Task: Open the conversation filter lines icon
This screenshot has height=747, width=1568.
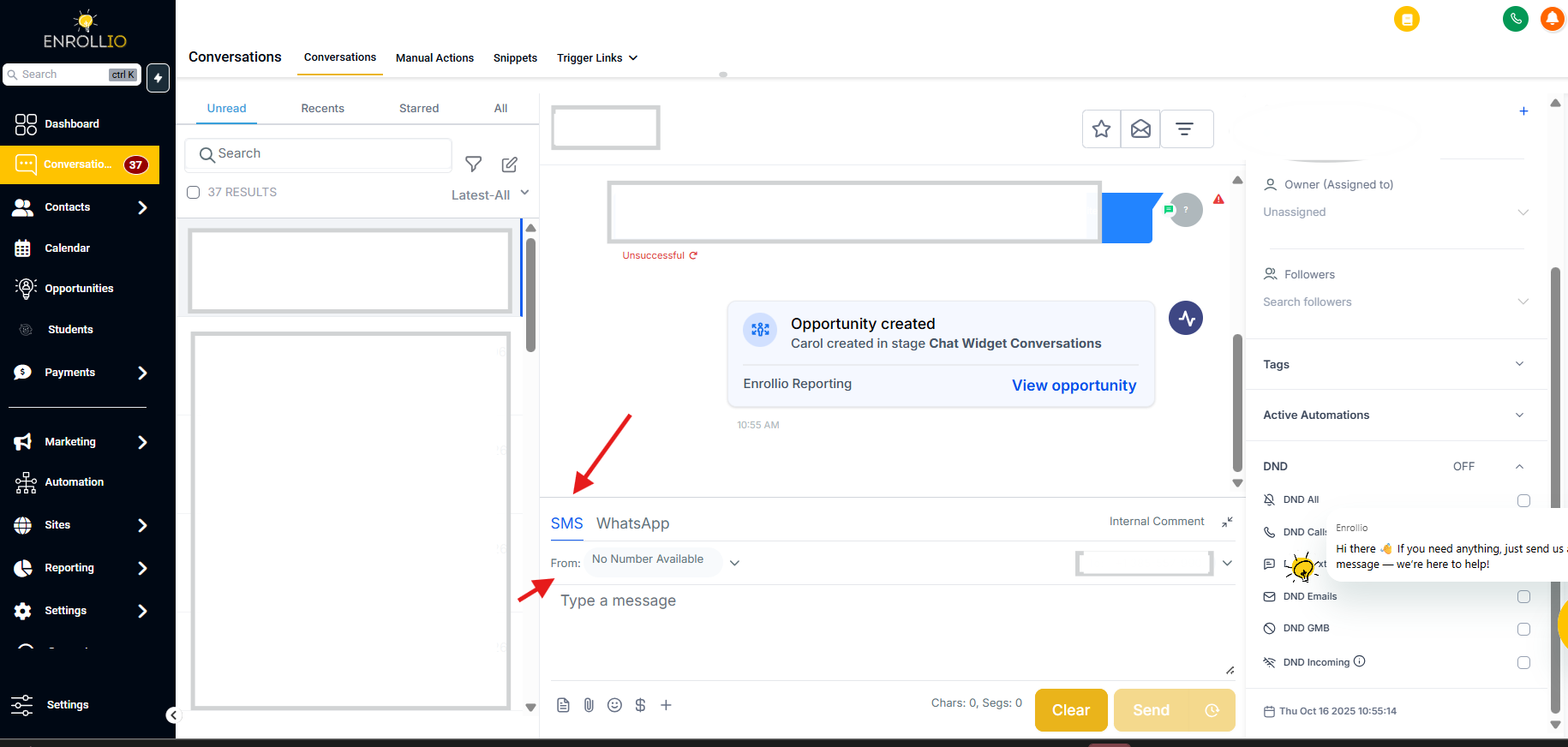Action: coord(1184,129)
